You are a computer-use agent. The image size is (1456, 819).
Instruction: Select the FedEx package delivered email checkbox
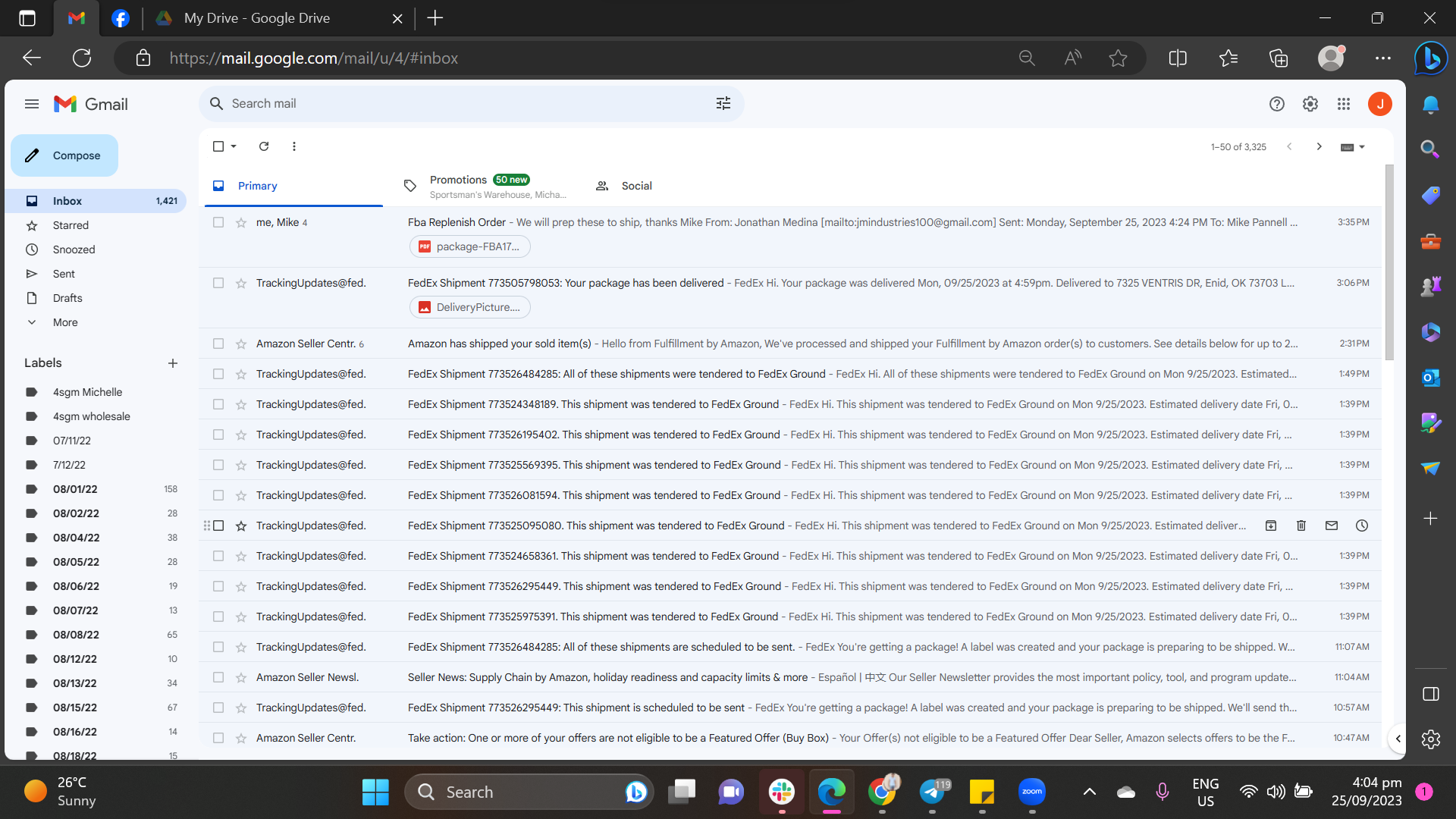(x=218, y=283)
